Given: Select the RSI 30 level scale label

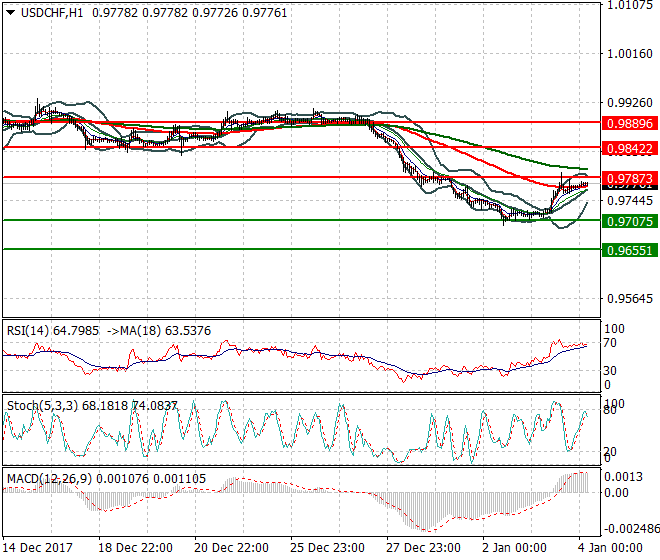Looking at the screenshot, I should pyautogui.click(x=610, y=371).
